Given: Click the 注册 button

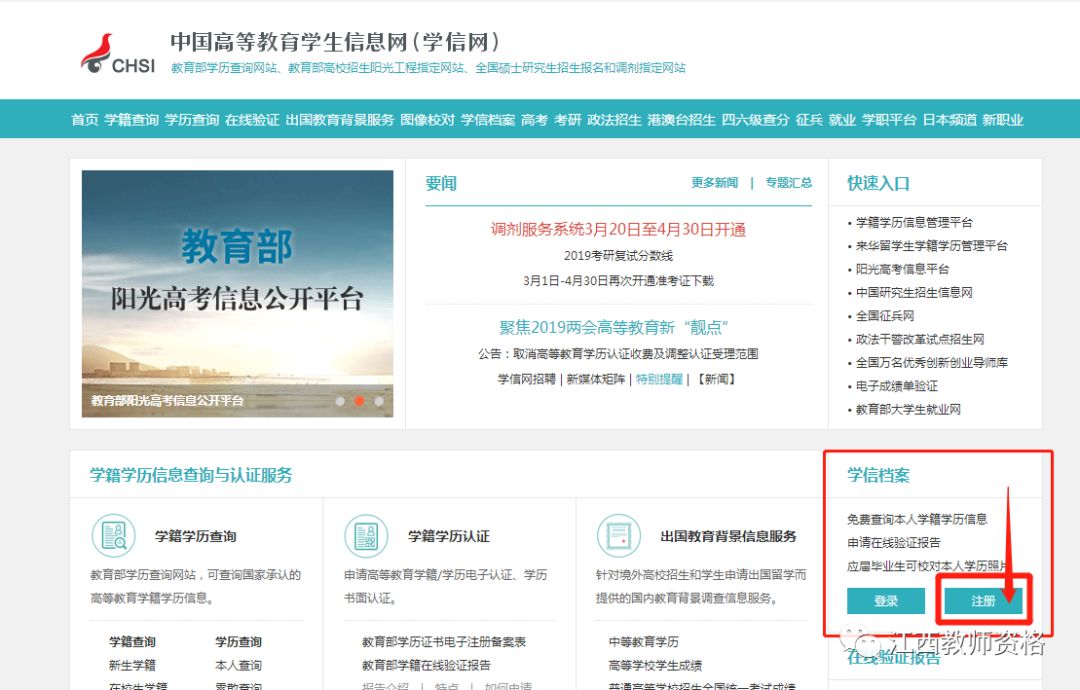Looking at the screenshot, I should (x=983, y=600).
